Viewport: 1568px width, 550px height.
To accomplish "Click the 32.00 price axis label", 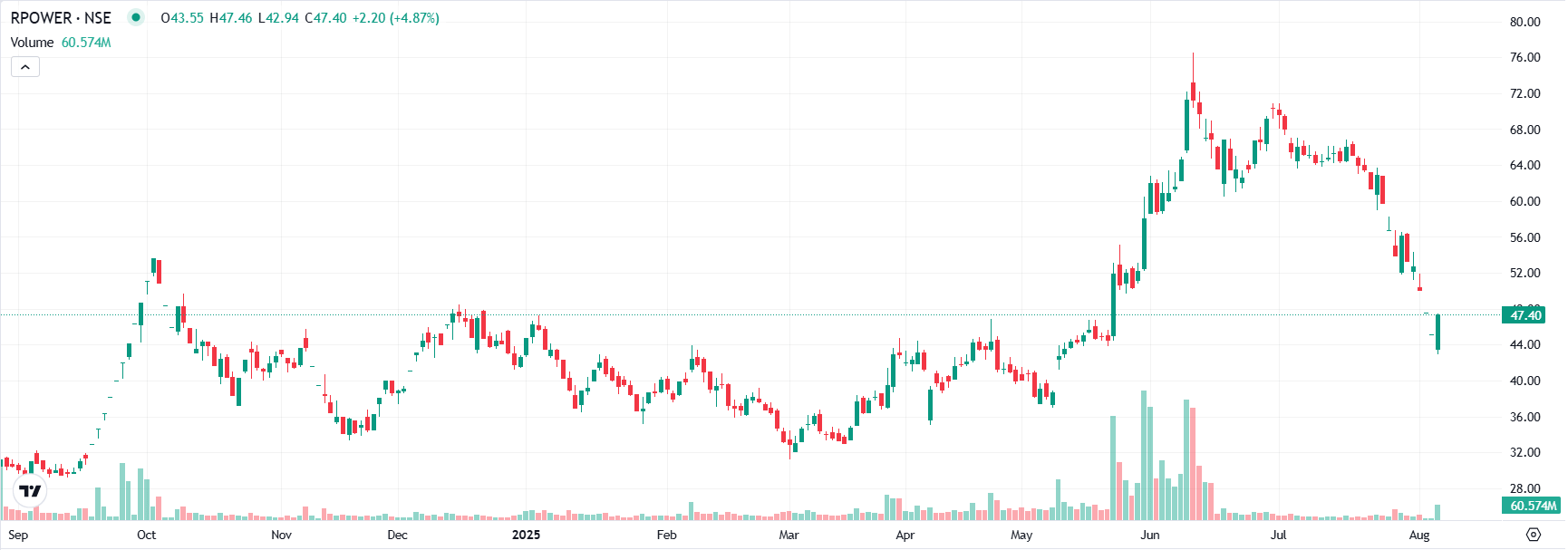I will tap(1525, 452).
